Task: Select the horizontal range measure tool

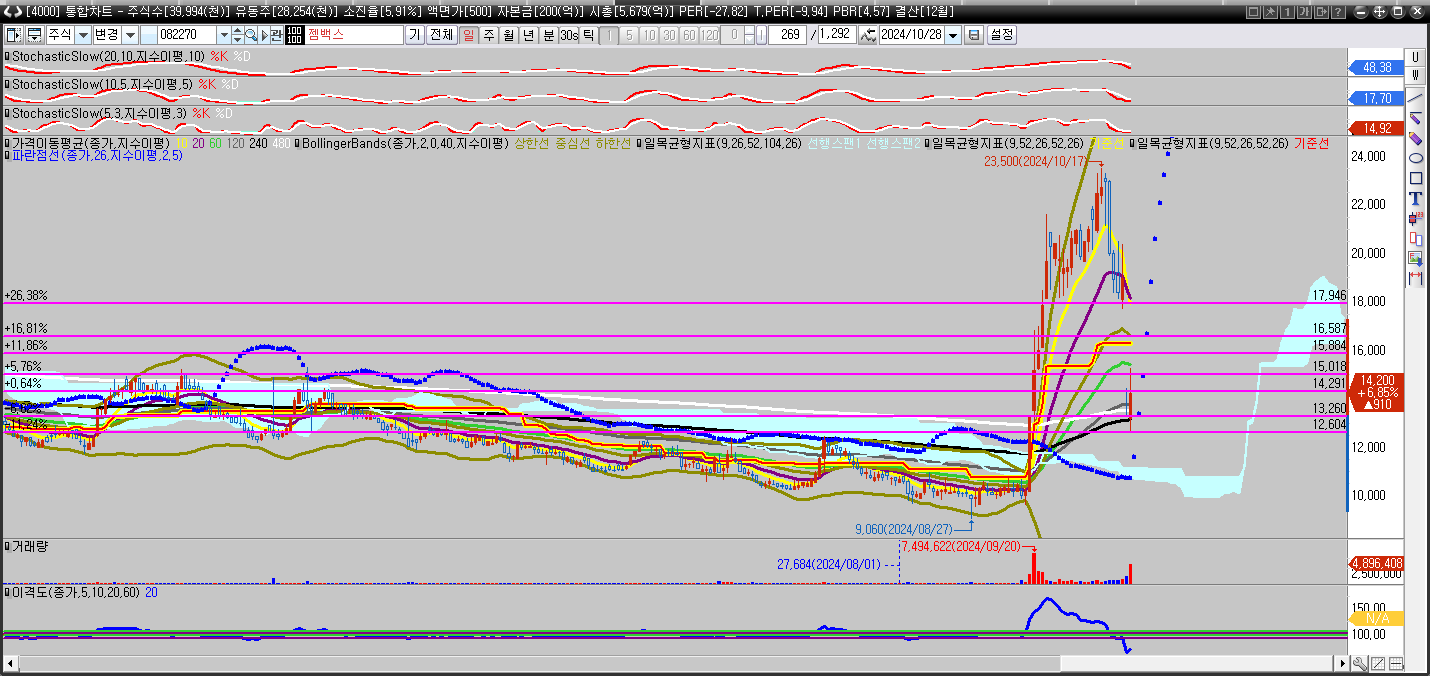Action: click(1415, 278)
